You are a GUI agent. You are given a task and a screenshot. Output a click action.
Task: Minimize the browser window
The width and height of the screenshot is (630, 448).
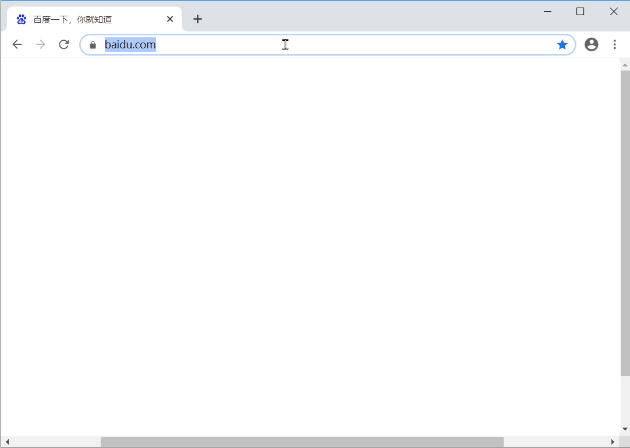click(547, 11)
